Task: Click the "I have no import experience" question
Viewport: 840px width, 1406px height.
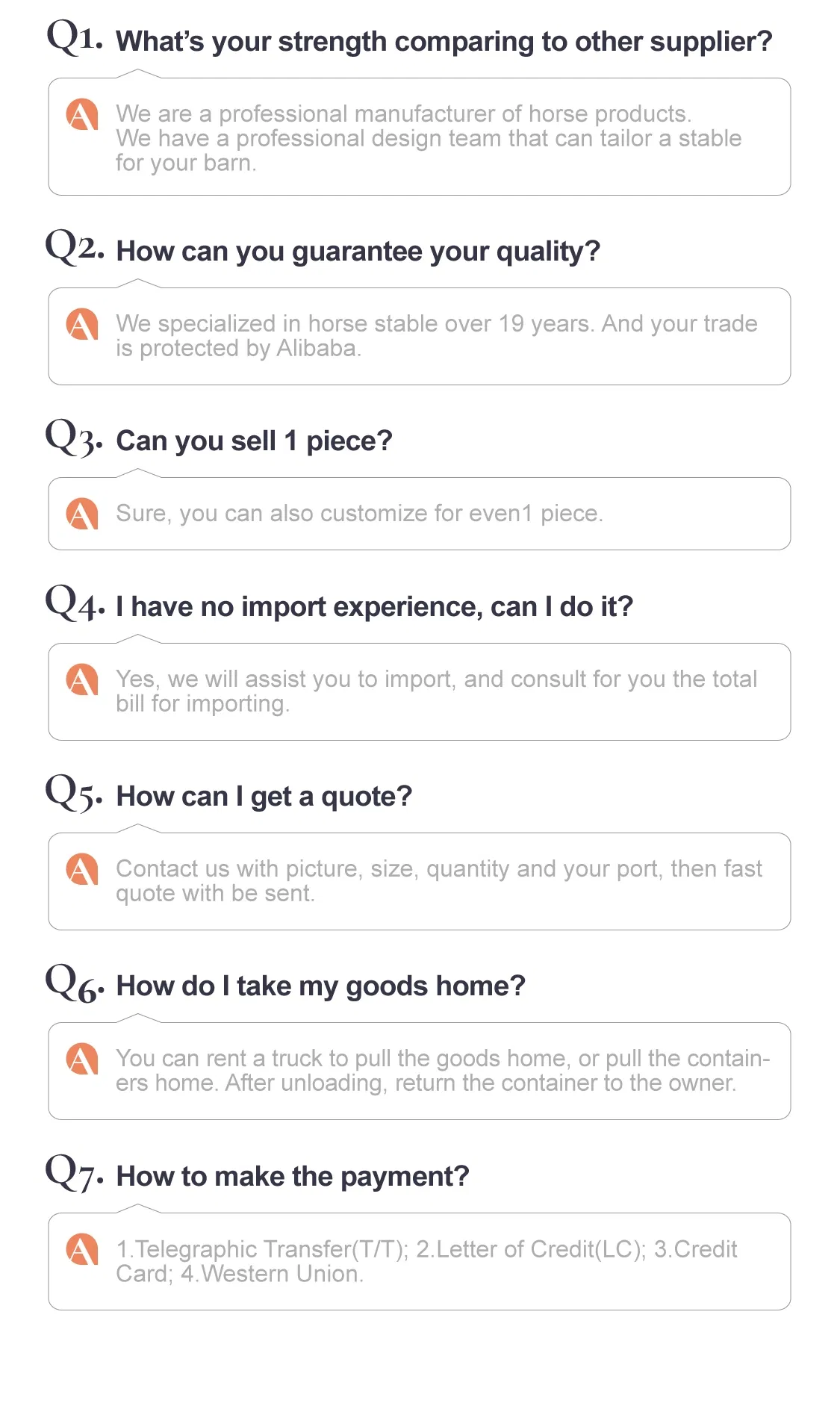Action: (x=375, y=607)
